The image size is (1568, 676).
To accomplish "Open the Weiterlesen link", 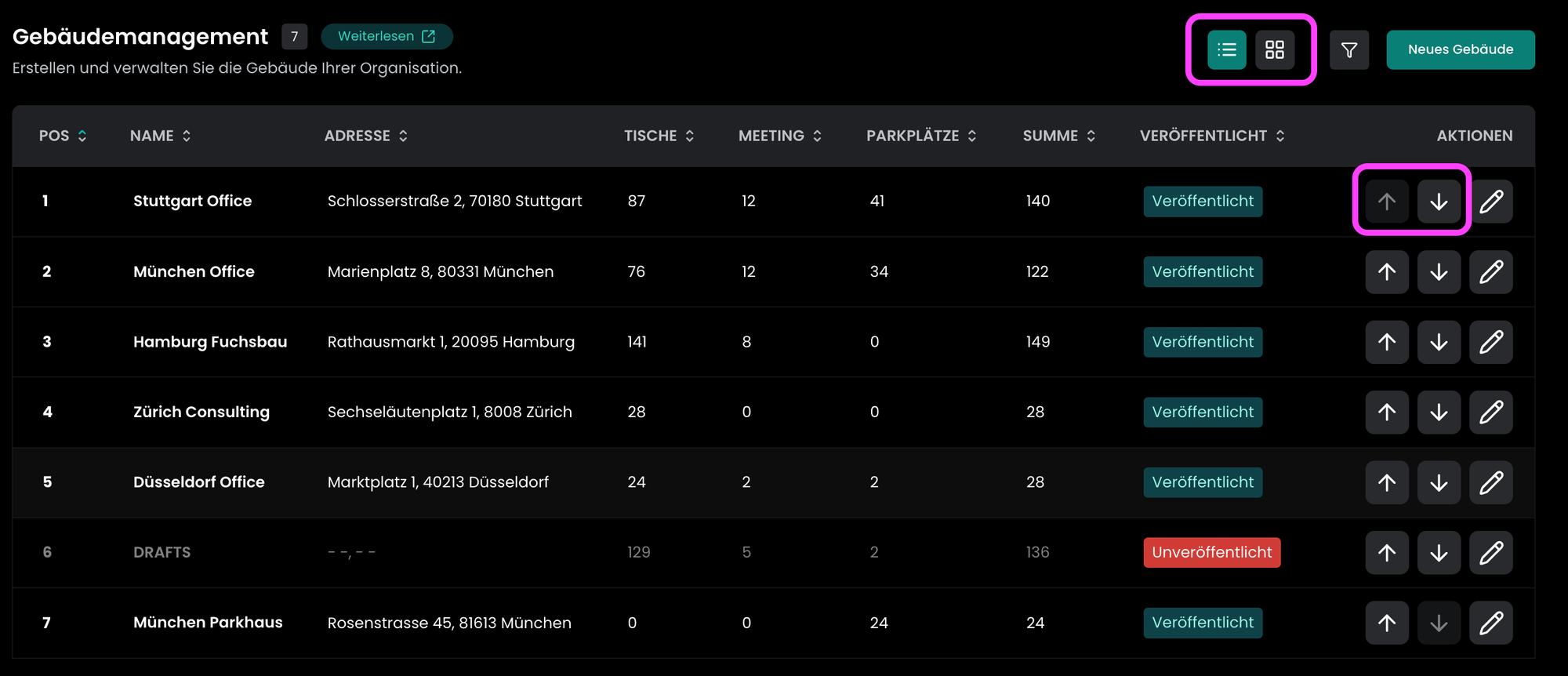I will 386,36.
